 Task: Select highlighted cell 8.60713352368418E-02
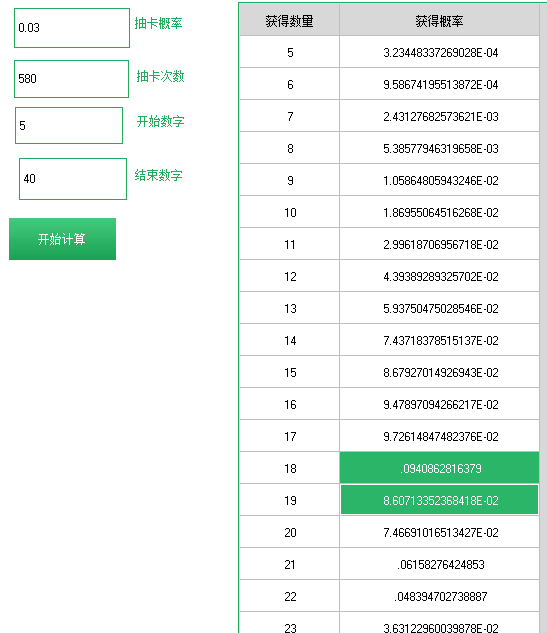(x=439, y=500)
